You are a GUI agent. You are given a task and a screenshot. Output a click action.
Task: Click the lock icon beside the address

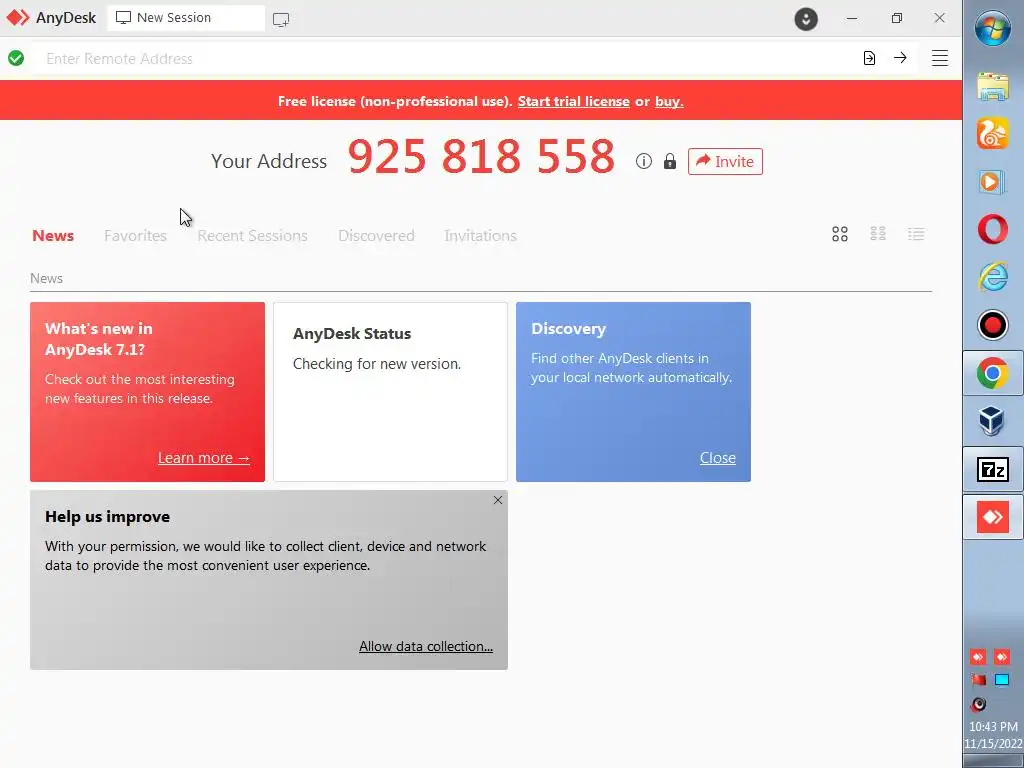[x=669, y=161]
